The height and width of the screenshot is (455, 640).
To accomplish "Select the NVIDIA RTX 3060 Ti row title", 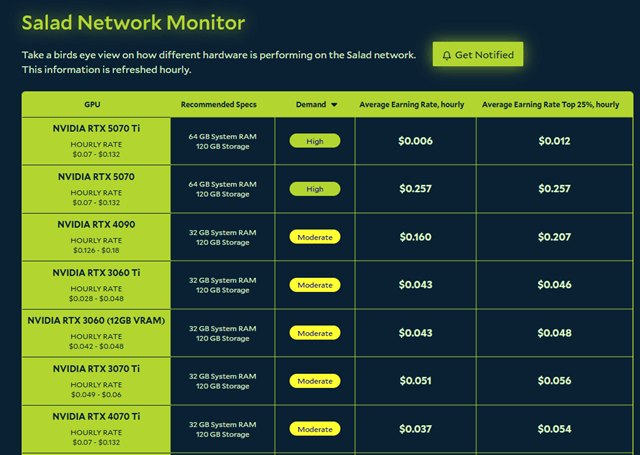I will 96,273.
